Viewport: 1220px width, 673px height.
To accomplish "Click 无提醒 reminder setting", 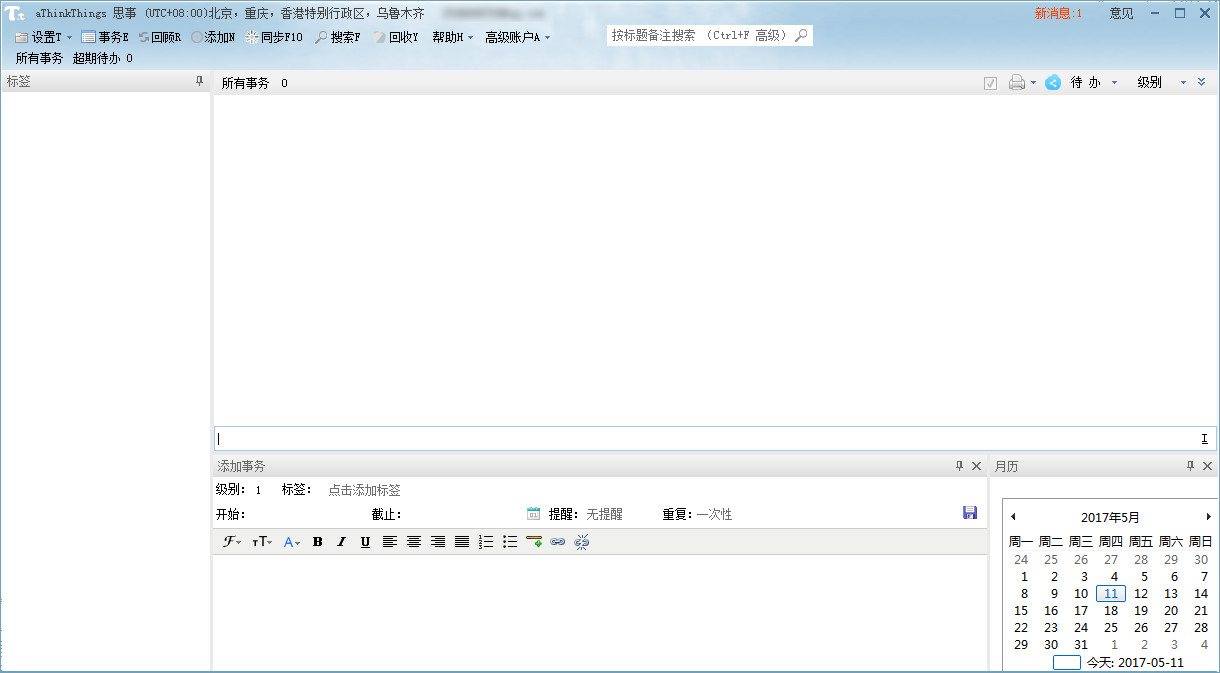I will (x=604, y=514).
